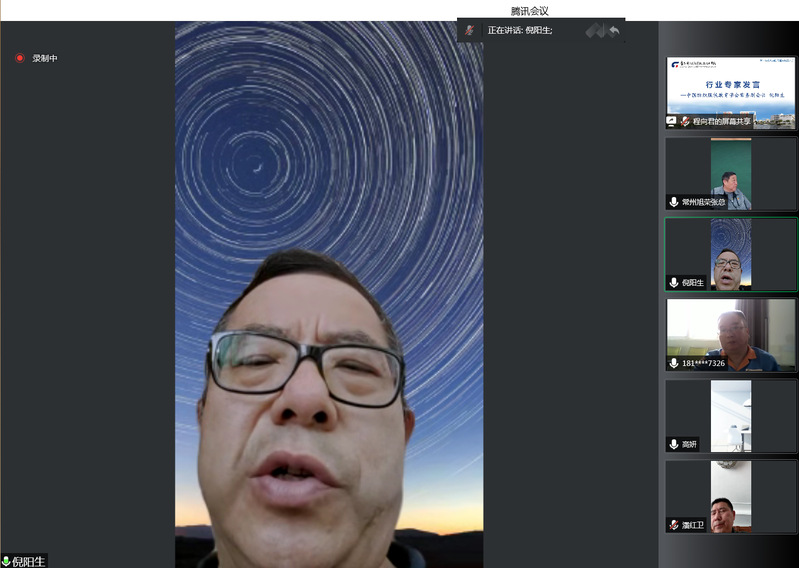Click muted microphone icon for 潘红卫
This screenshot has height=568, width=799.
point(674,525)
